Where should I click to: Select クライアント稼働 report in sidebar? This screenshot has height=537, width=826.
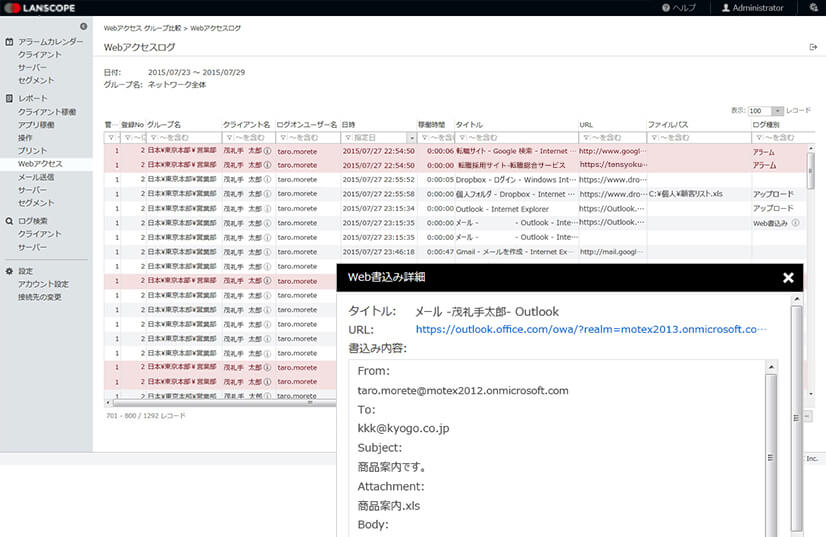pos(47,112)
